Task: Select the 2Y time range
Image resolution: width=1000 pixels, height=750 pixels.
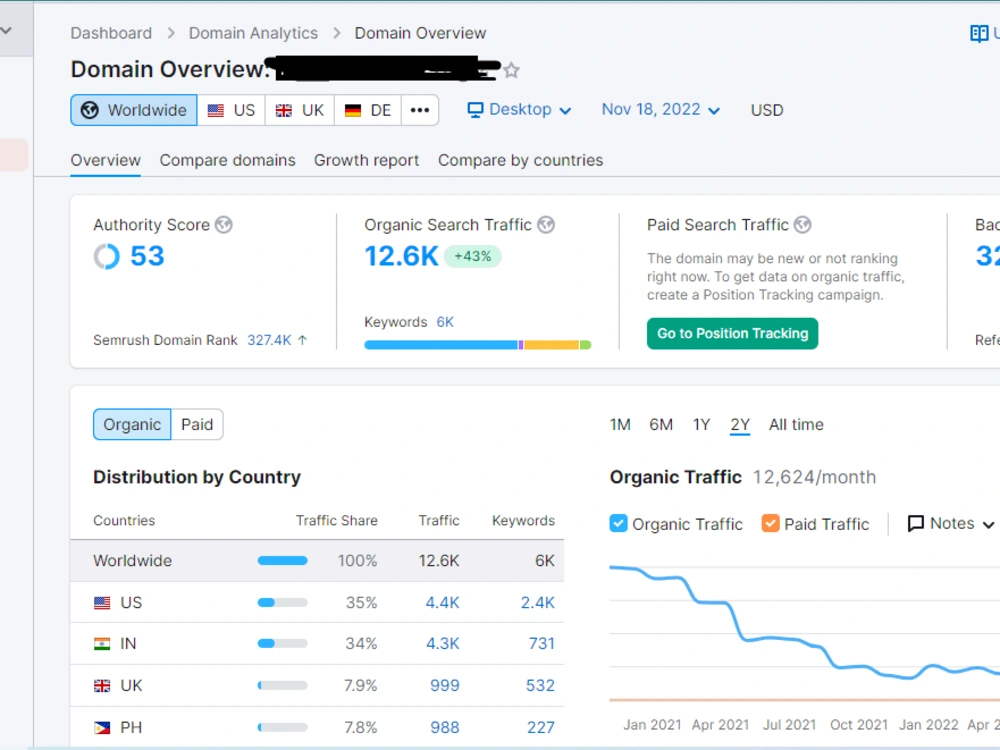Action: (740, 425)
